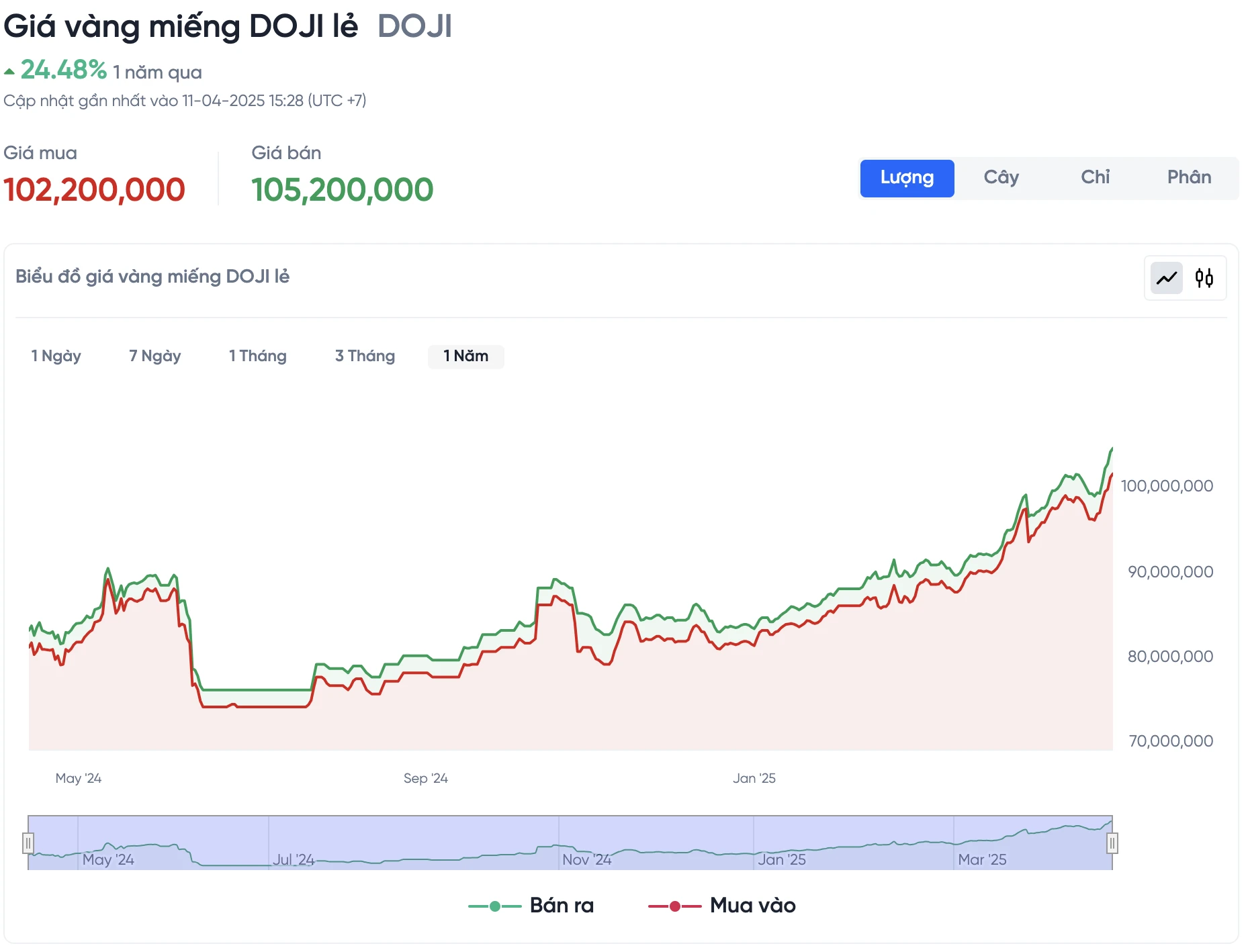
Task: Select the 'Lượng' unit tab
Action: point(907,178)
